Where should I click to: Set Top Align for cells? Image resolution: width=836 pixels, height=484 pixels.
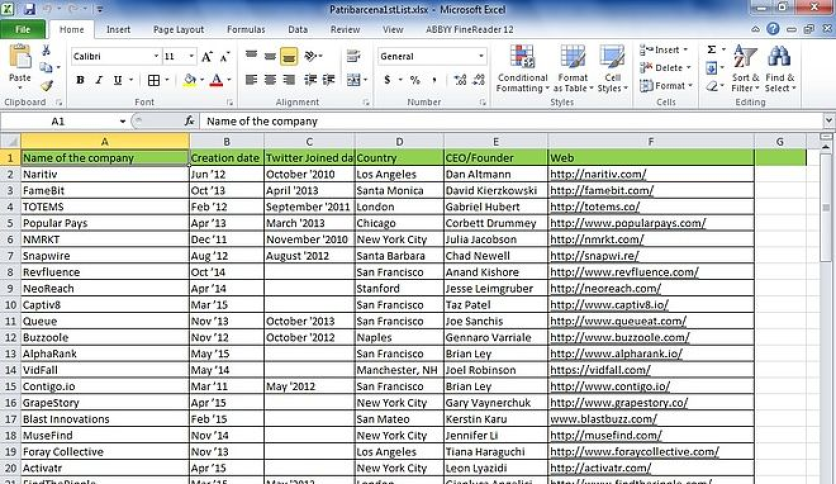[x=251, y=56]
